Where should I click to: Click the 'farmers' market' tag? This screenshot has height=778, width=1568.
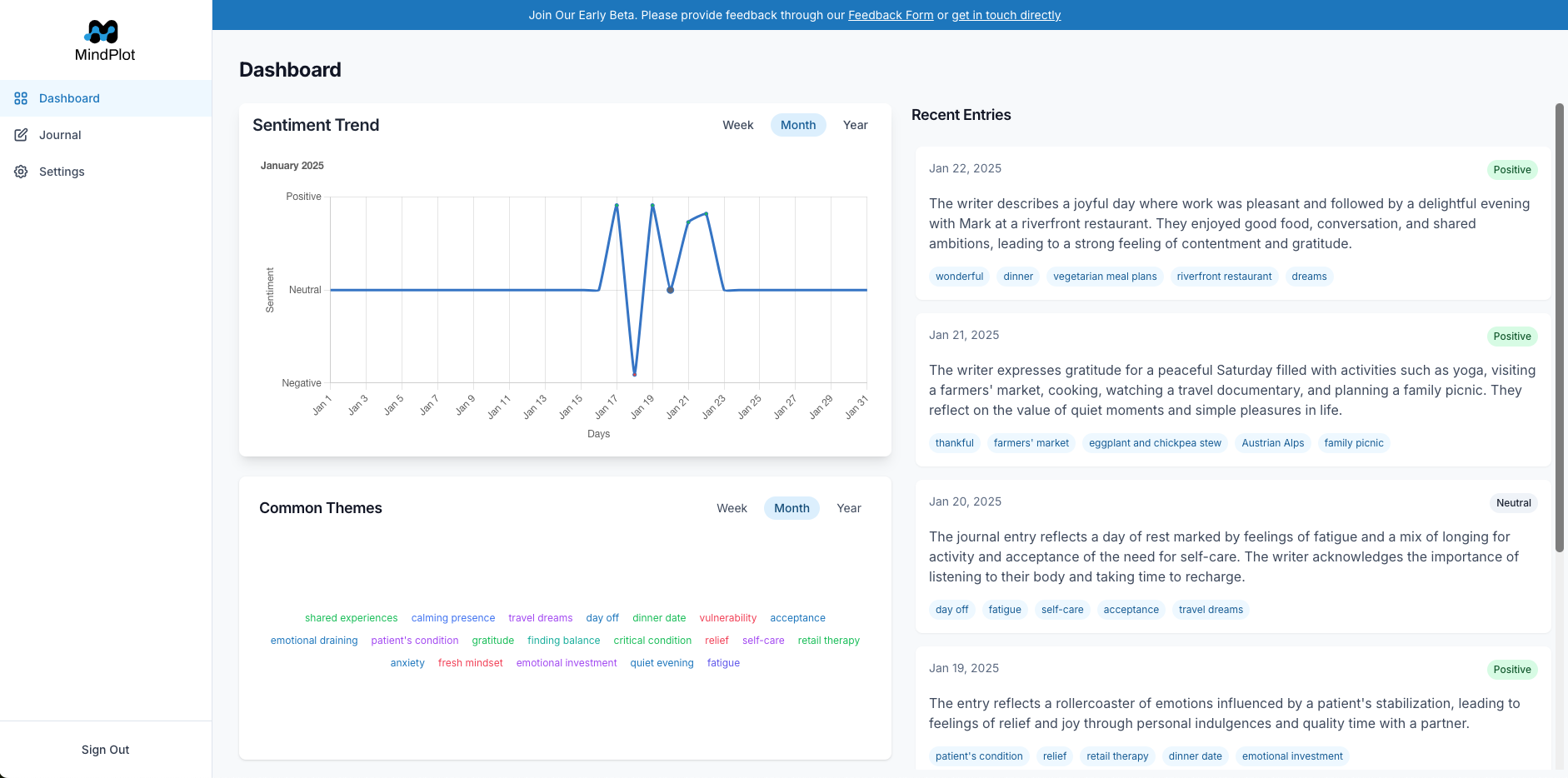(x=1031, y=443)
